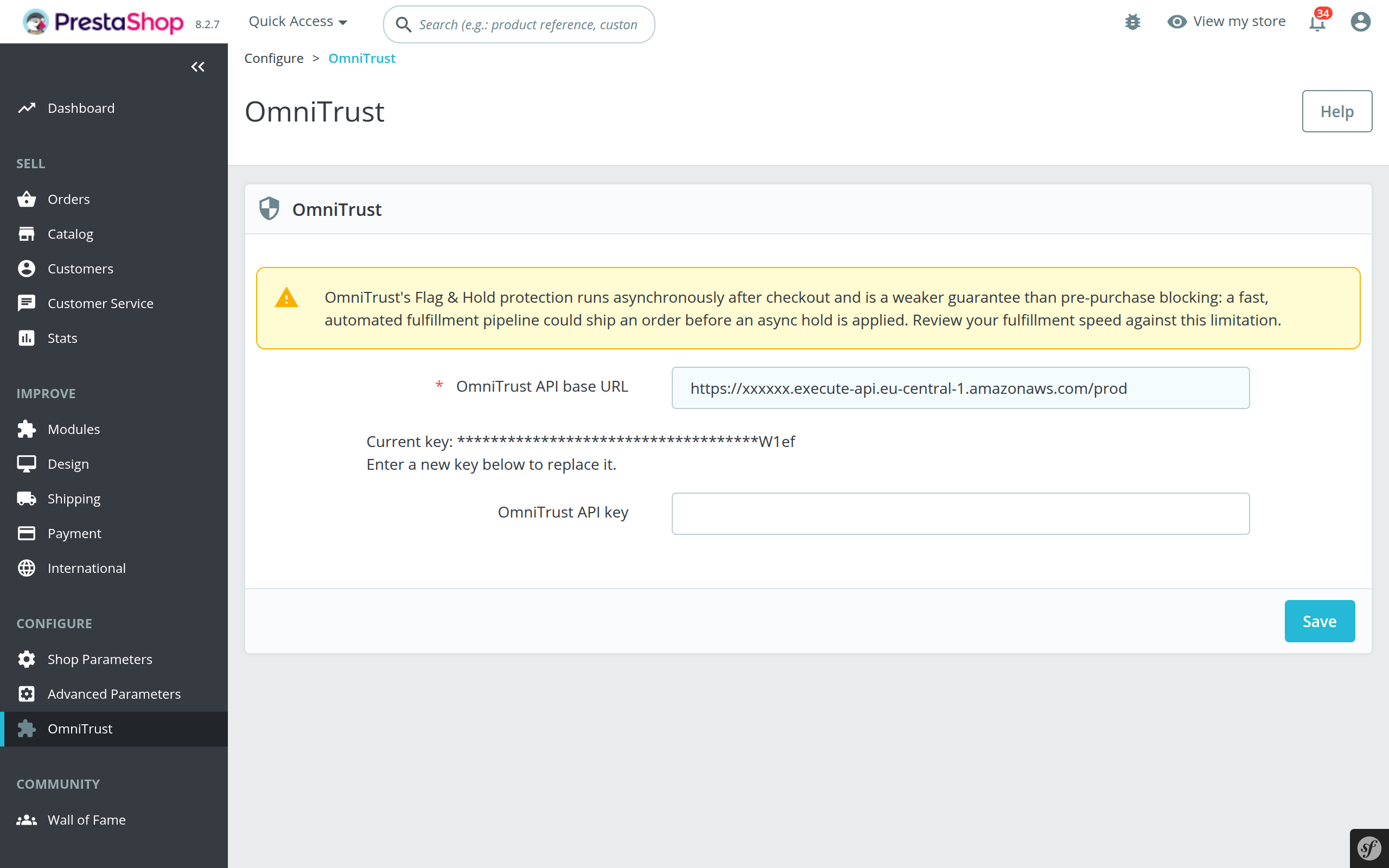Click 'Enter a new key below to replace it.'
Screen dimensions: 1389x868
(x=492, y=464)
